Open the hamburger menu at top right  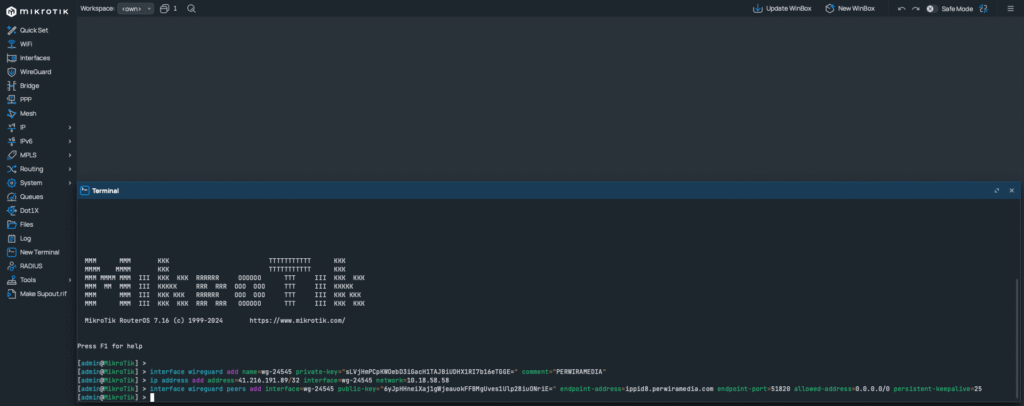[x=1009, y=8]
